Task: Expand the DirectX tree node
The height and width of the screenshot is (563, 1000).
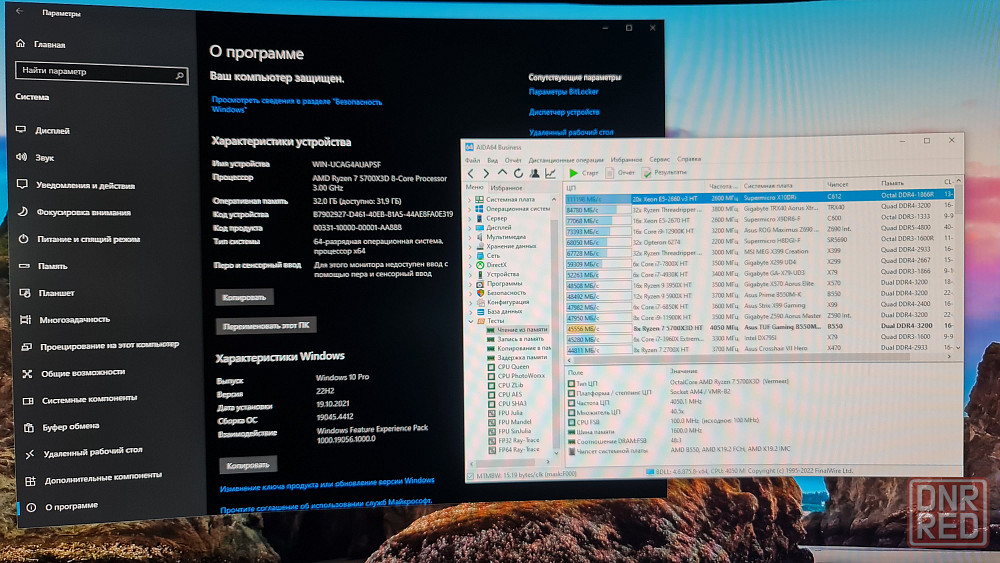Action: point(470,265)
